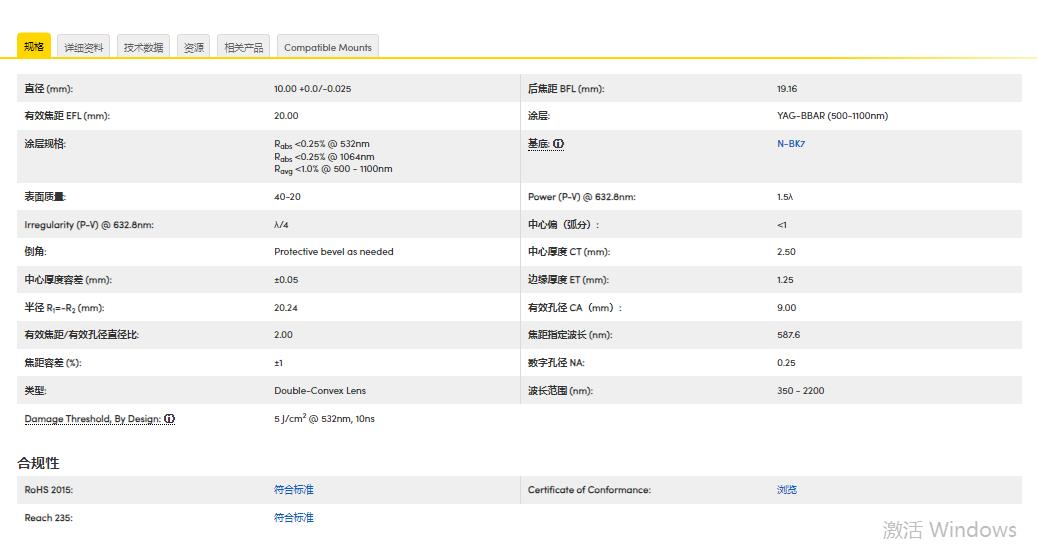
Task: Show info for Damage Threshold, By Design
Action: pyautogui.click(x=170, y=418)
